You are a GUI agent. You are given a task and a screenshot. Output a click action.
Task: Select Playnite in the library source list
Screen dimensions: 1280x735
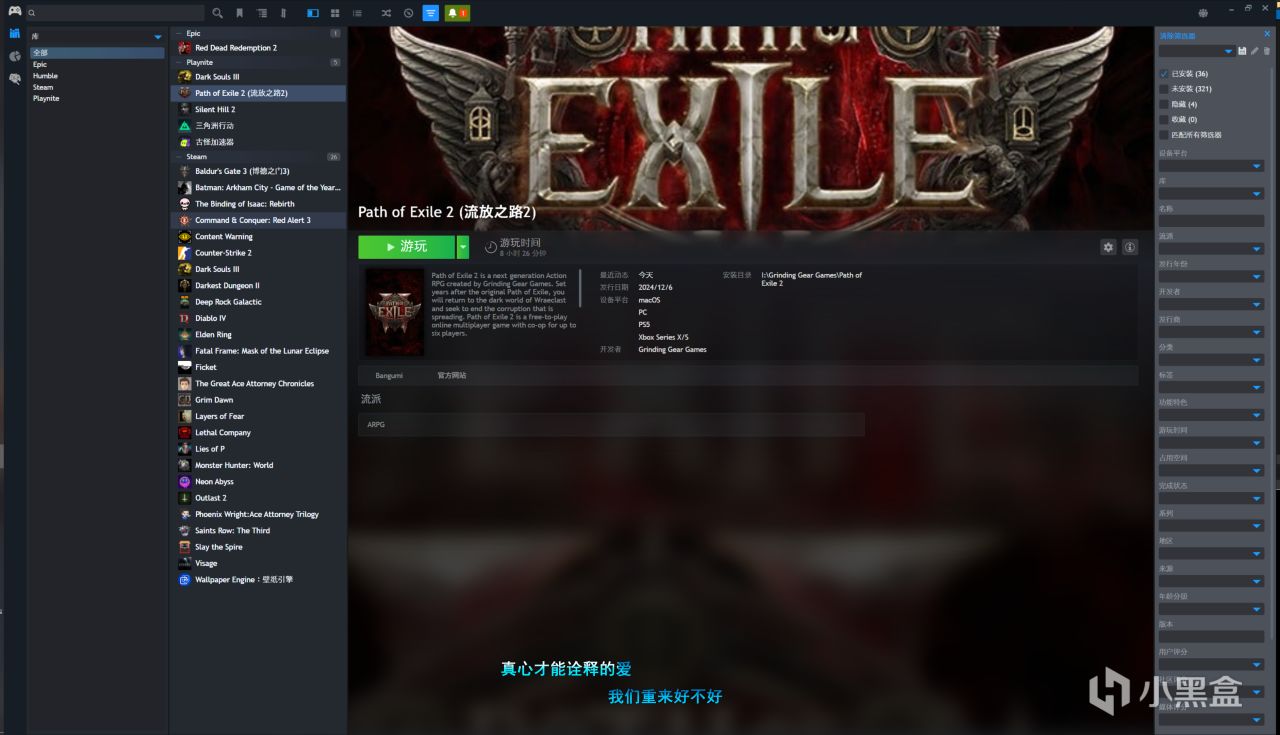point(97,98)
